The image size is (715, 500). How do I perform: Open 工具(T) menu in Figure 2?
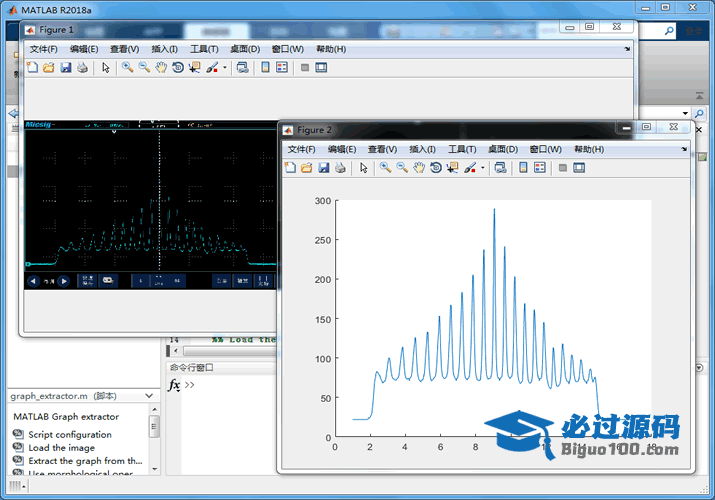[461, 149]
